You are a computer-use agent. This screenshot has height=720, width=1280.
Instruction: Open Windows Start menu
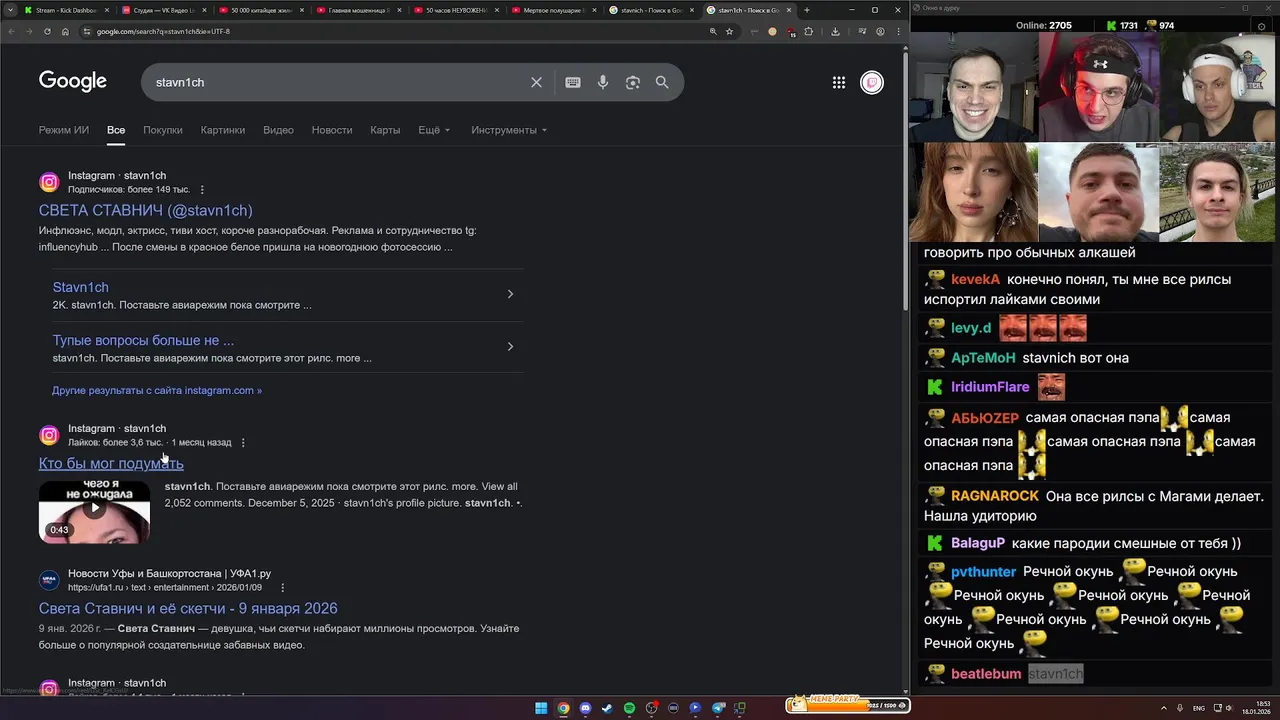coord(541,708)
